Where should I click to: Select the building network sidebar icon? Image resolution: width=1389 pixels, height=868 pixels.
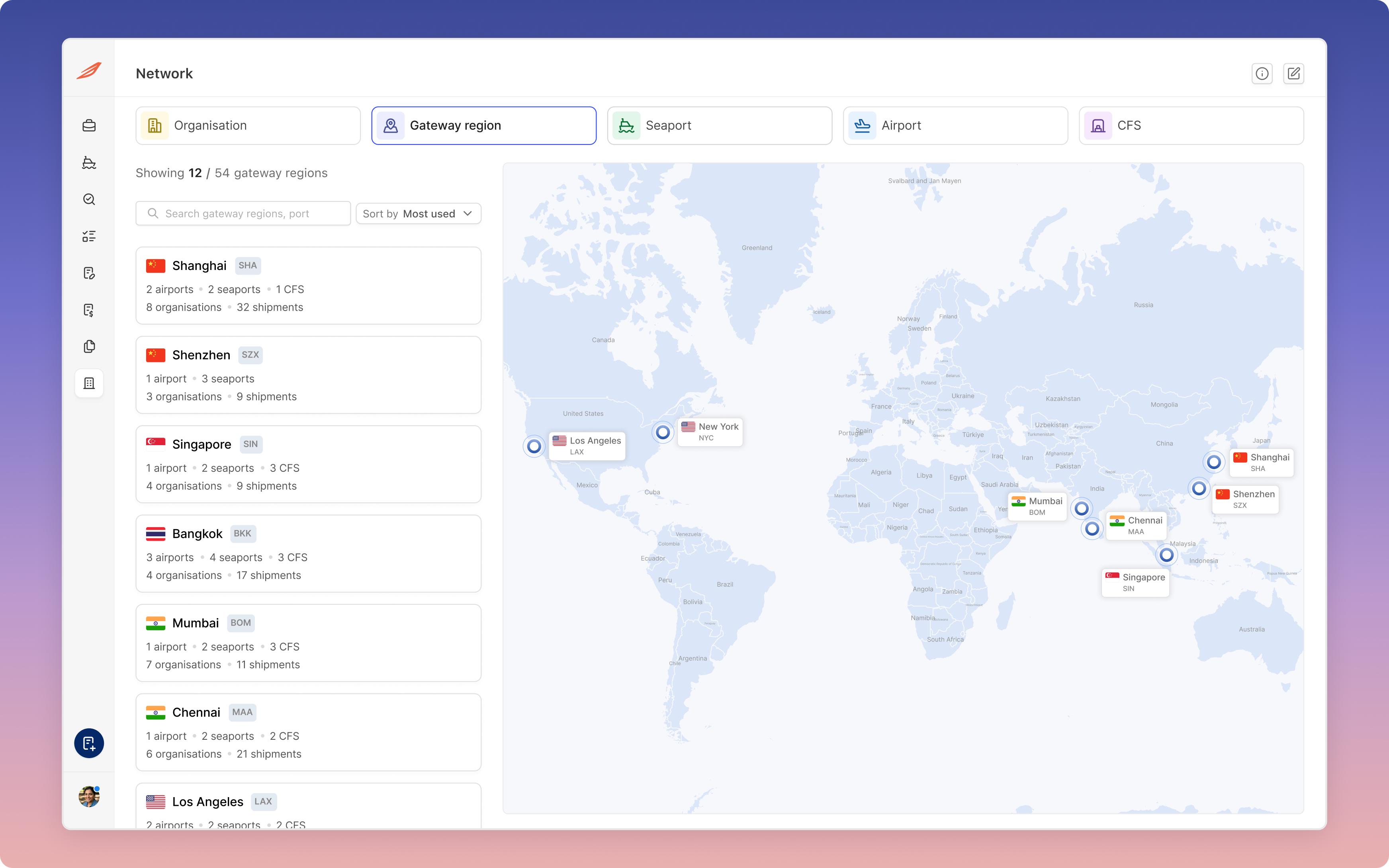click(x=89, y=383)
